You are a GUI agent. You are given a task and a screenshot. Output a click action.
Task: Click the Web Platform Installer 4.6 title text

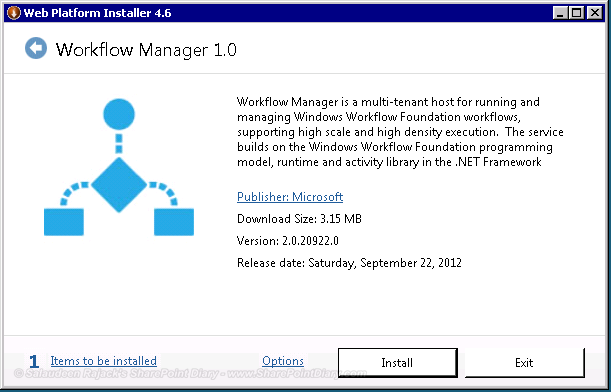pos(97,13)
